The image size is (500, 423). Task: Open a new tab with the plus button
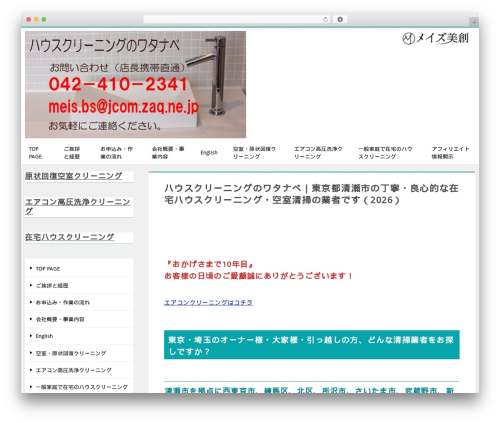pyautogui.click(x=474, y=22)
